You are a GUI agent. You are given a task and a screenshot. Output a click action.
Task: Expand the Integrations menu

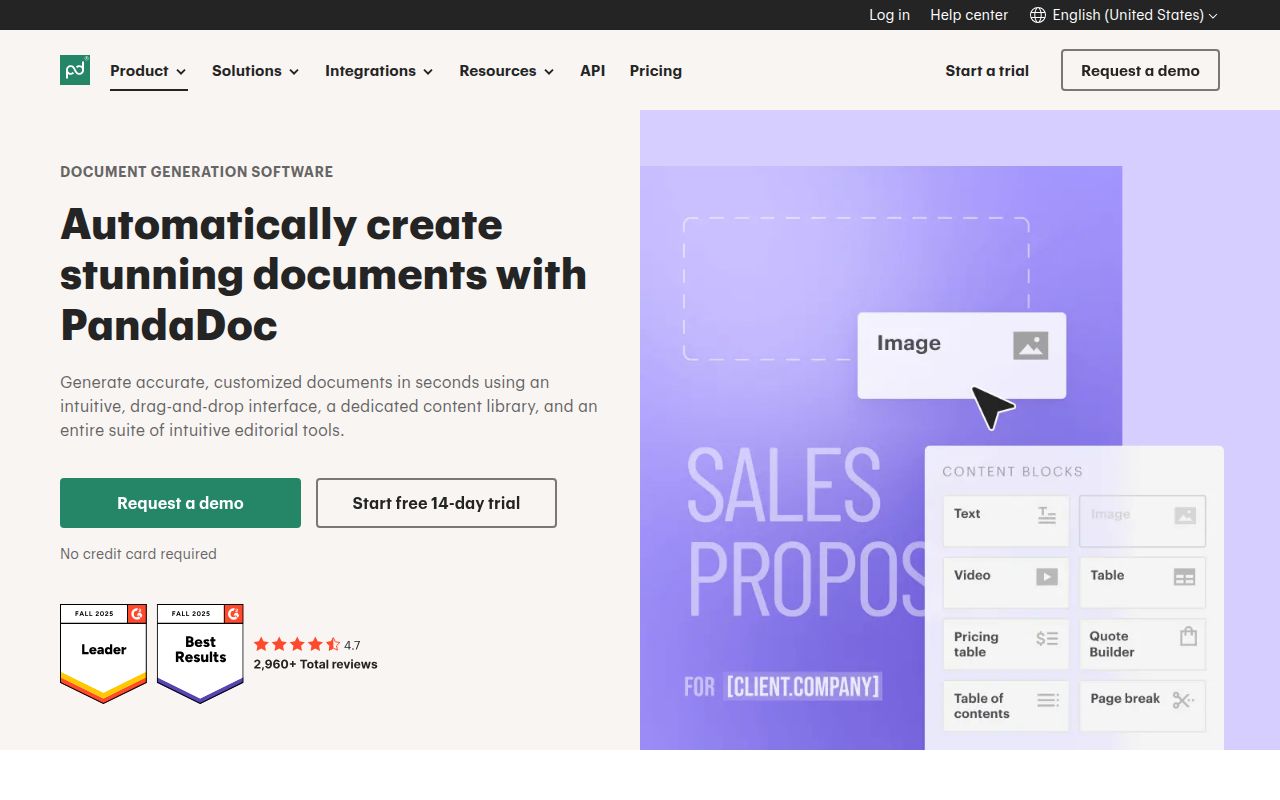[x=379, y=71]
